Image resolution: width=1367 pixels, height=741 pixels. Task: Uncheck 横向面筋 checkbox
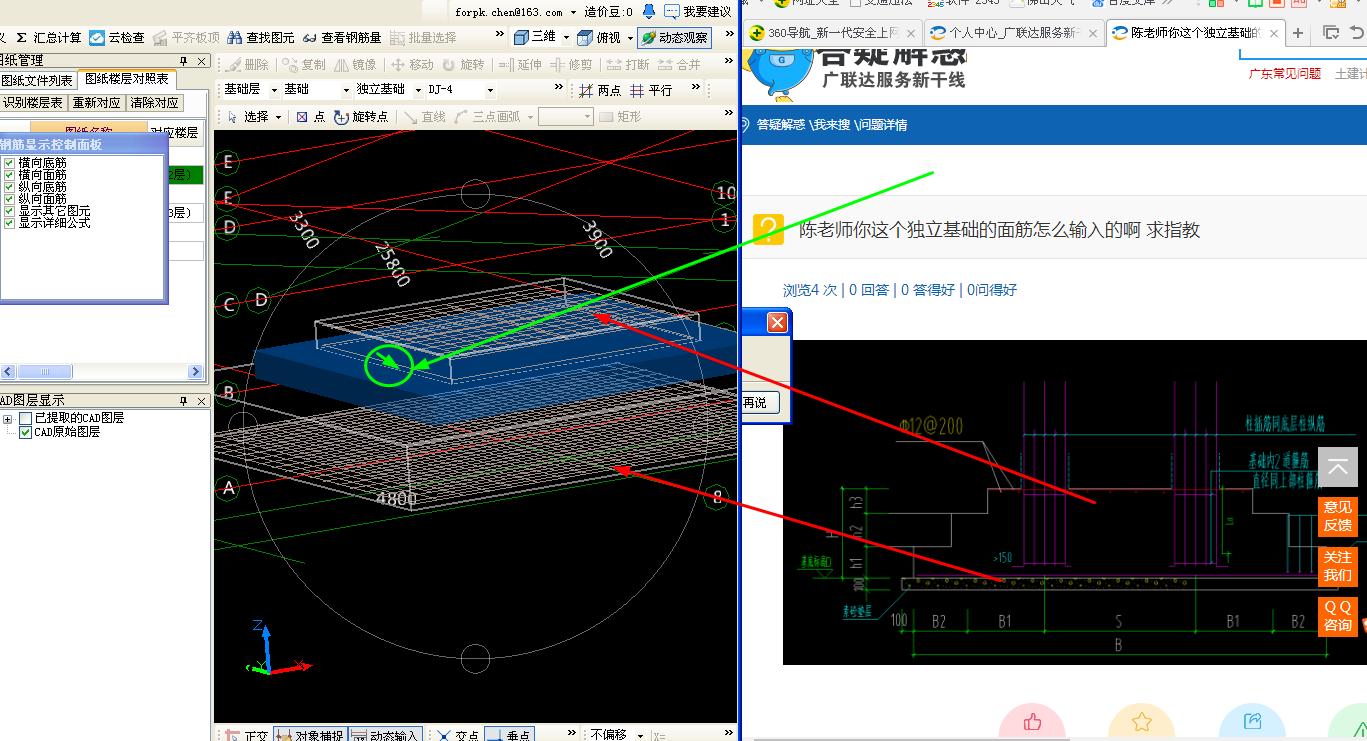(x=9, y=174)
